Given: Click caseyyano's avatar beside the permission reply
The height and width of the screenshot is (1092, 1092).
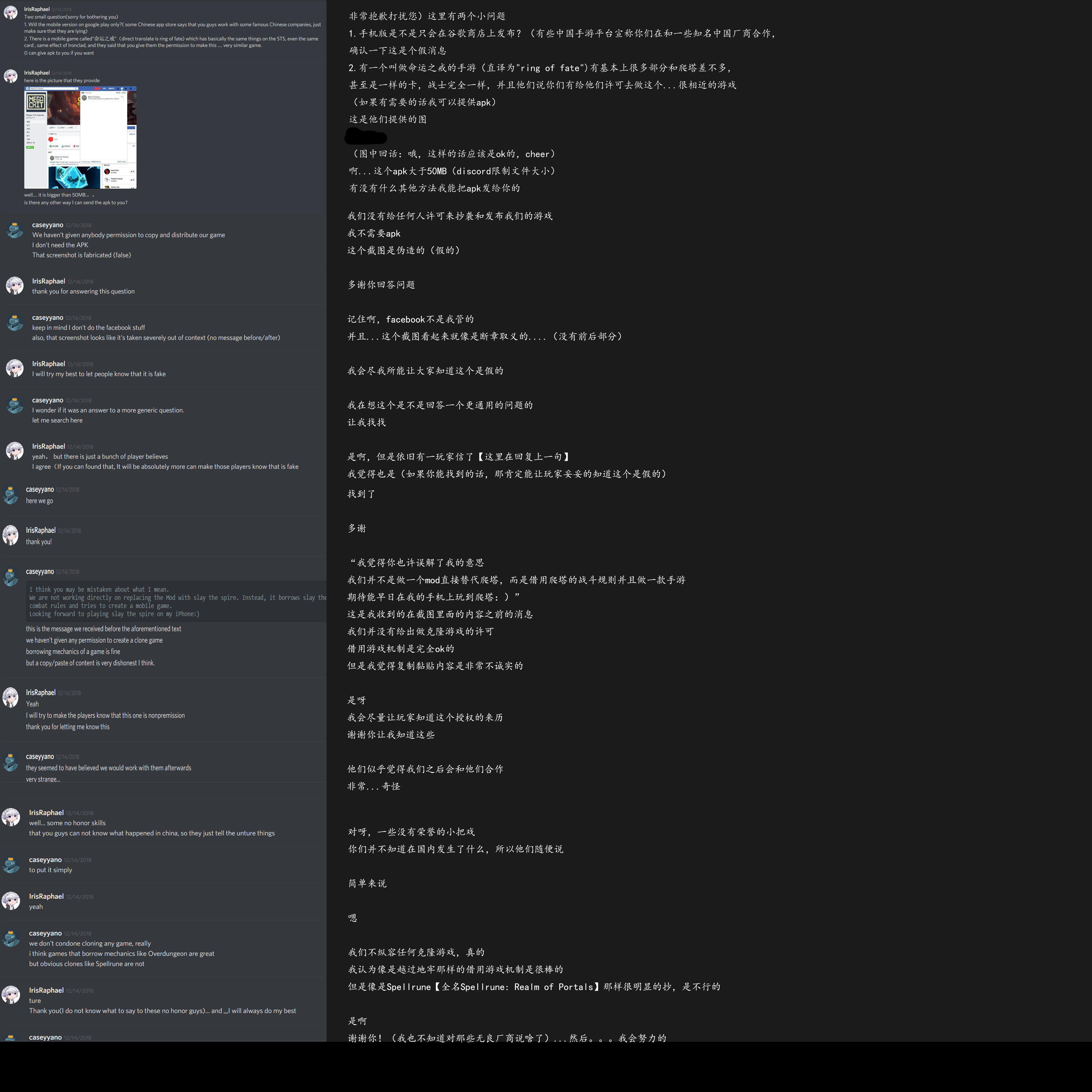Looking at the screenshot, I should point(14,229).
